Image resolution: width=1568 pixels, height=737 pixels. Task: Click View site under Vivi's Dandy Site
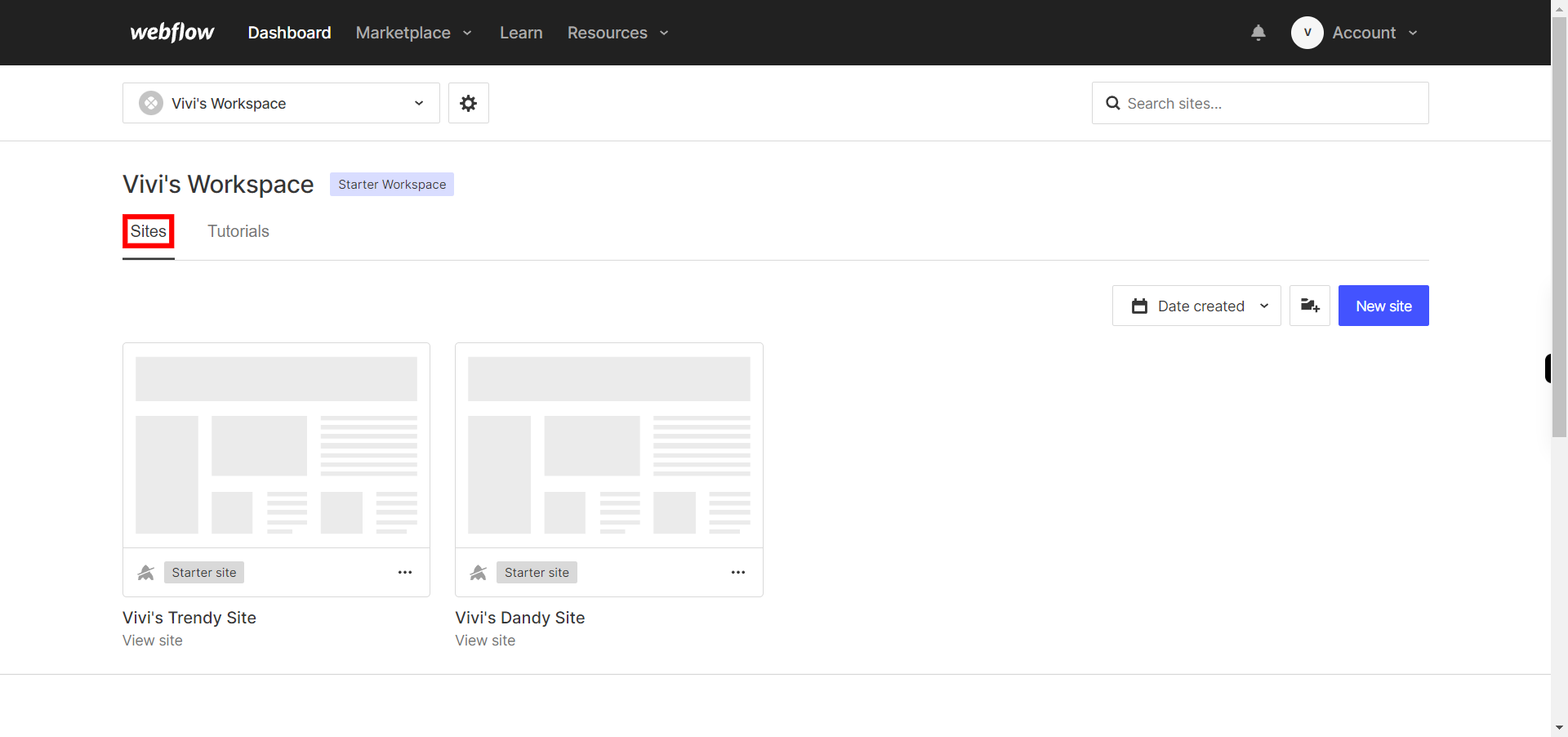(485, 641)
